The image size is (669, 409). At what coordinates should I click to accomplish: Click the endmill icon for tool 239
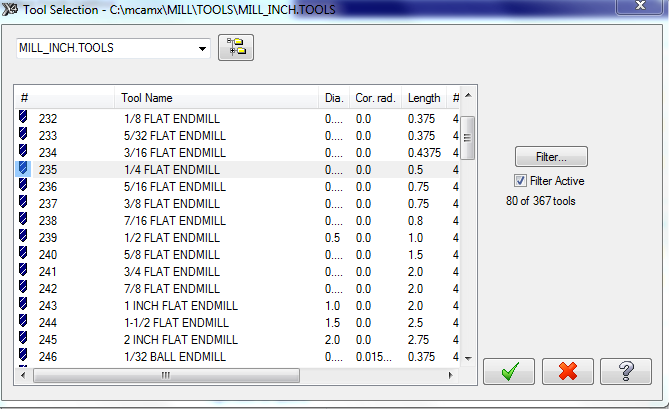24,238
